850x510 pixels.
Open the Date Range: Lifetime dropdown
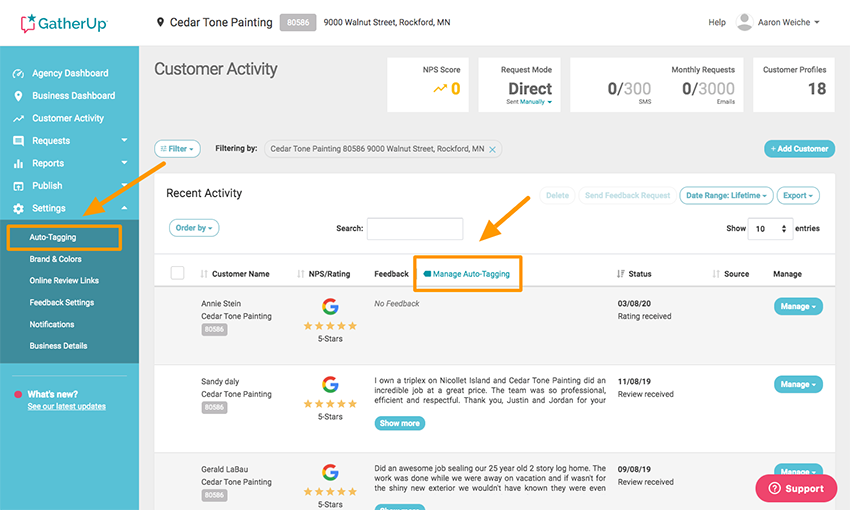pyautogui.click(x=726, y=195)
